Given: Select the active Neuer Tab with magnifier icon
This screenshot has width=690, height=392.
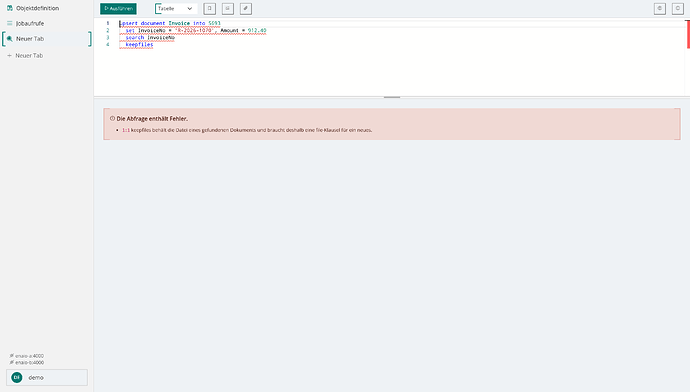Looking at the screenshot, I should [46, 39].
